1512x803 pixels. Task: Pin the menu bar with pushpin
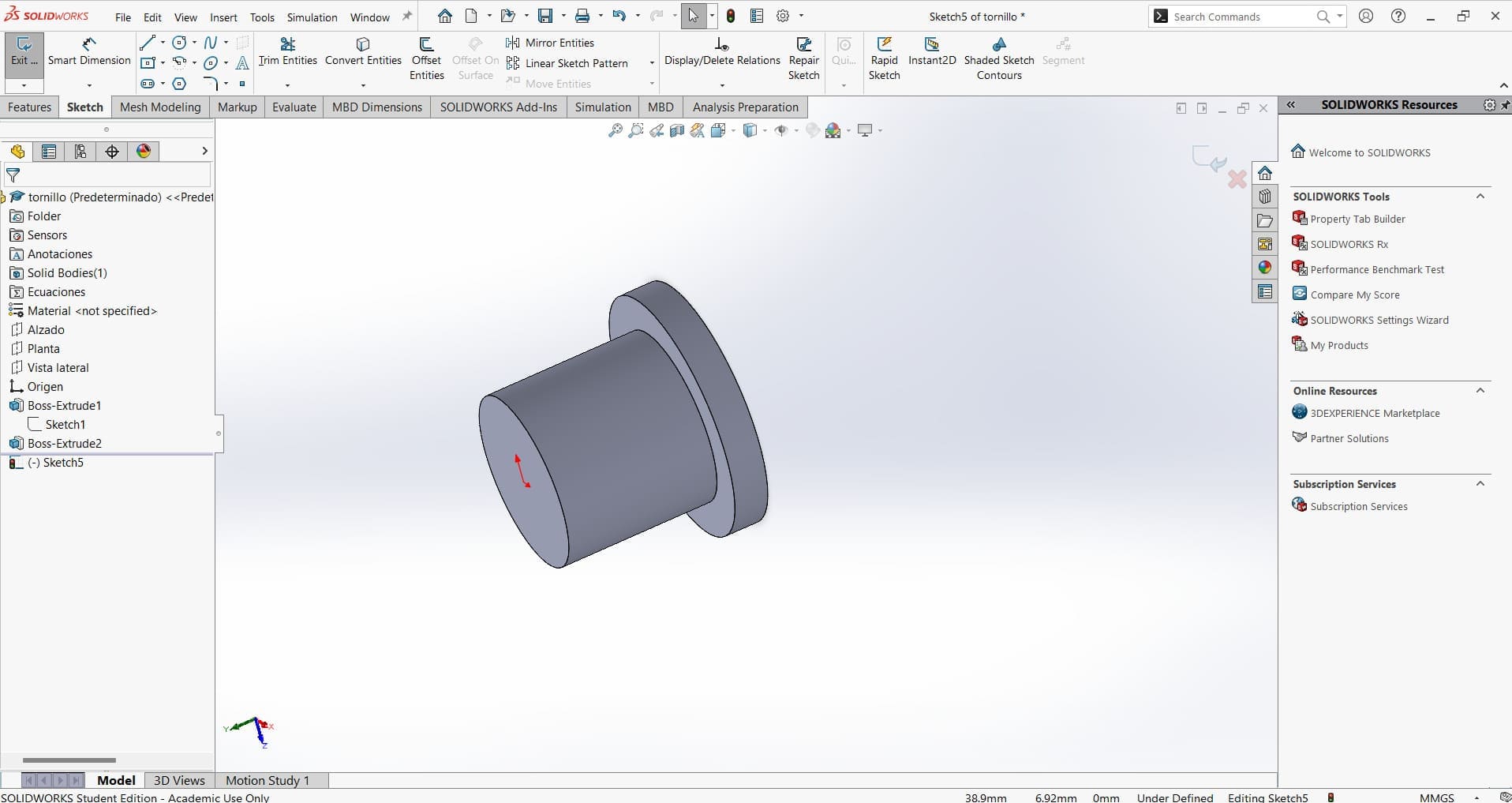click(x=407, y=16)
